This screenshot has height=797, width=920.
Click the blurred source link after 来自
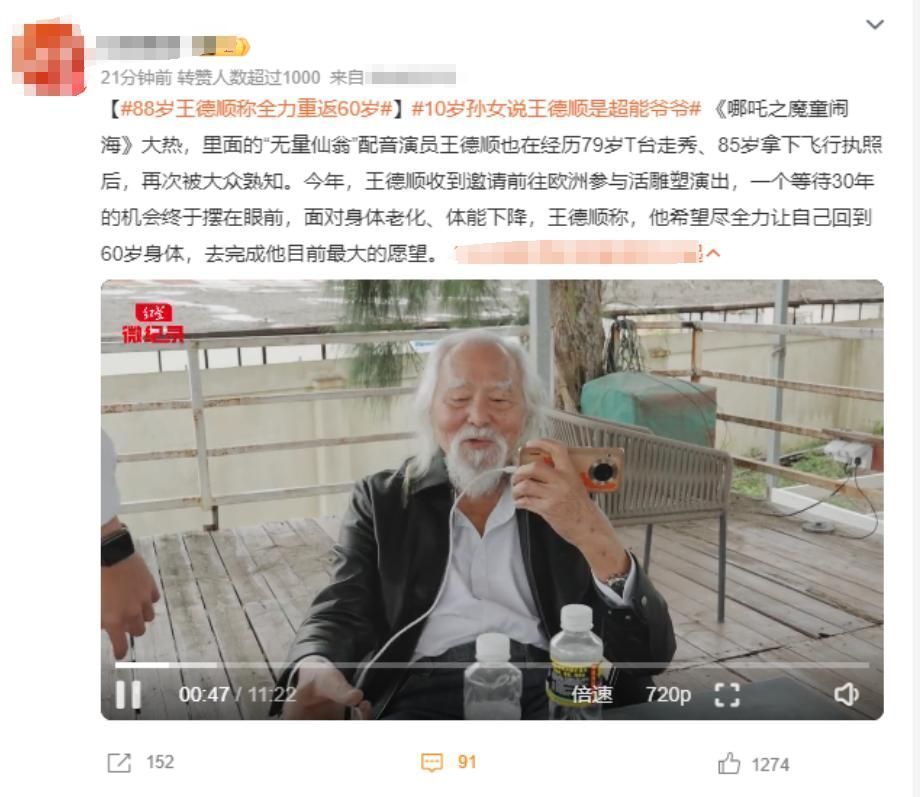tap(411, 77)
